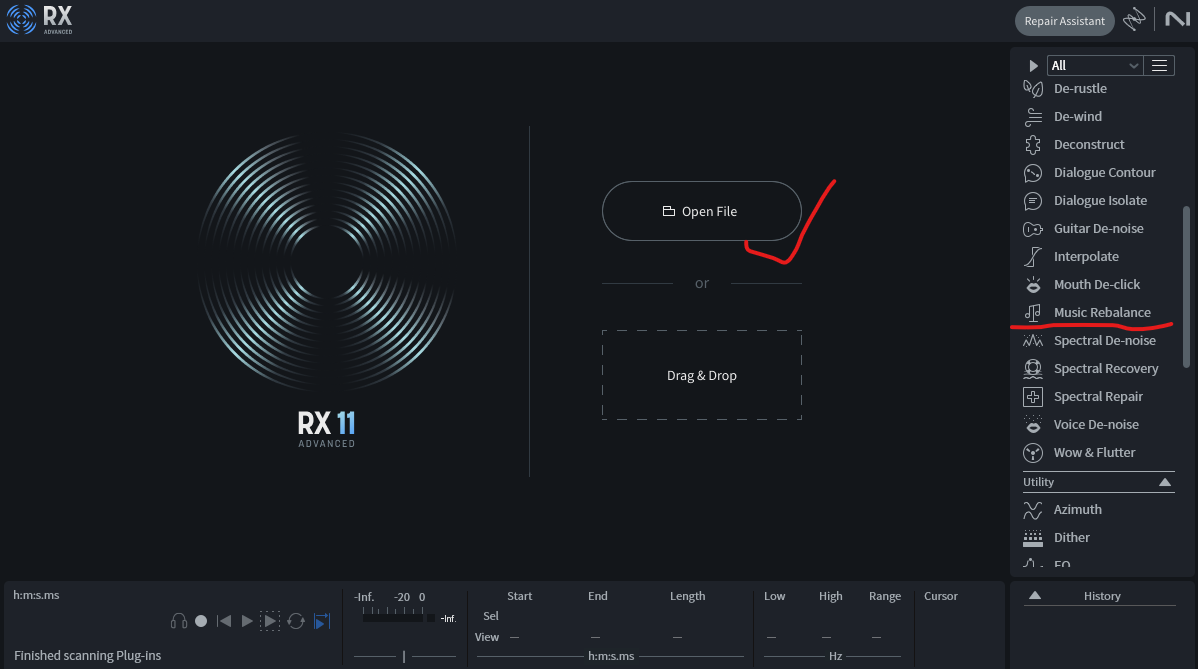Open the All module filter dropdown
Image resolution: width=1198 pixels, height=669 pixels.
(1095, 66)
